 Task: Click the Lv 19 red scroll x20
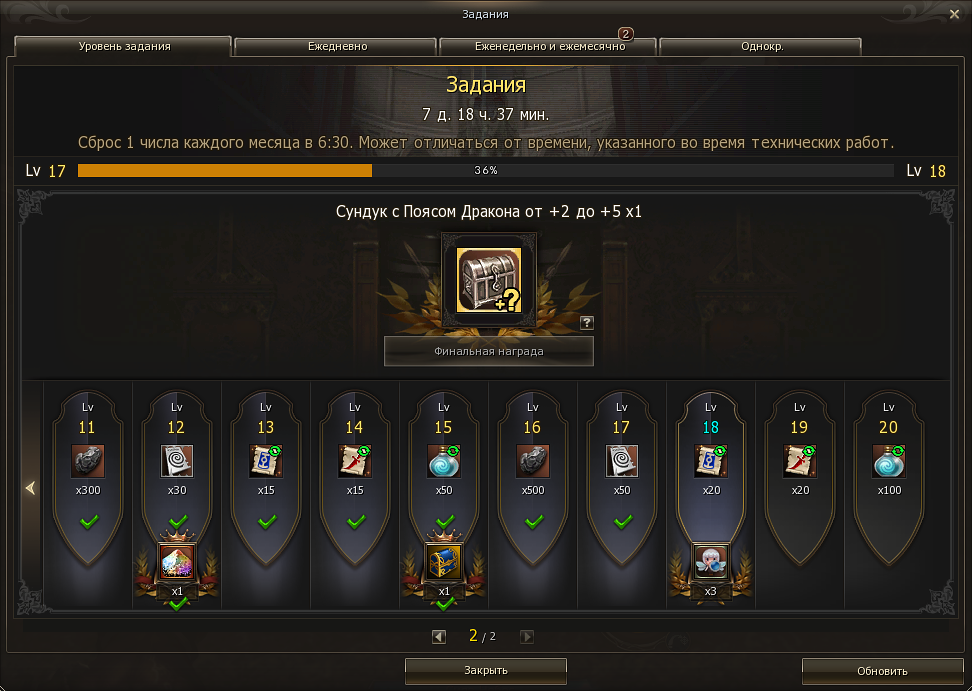[800, 461]
